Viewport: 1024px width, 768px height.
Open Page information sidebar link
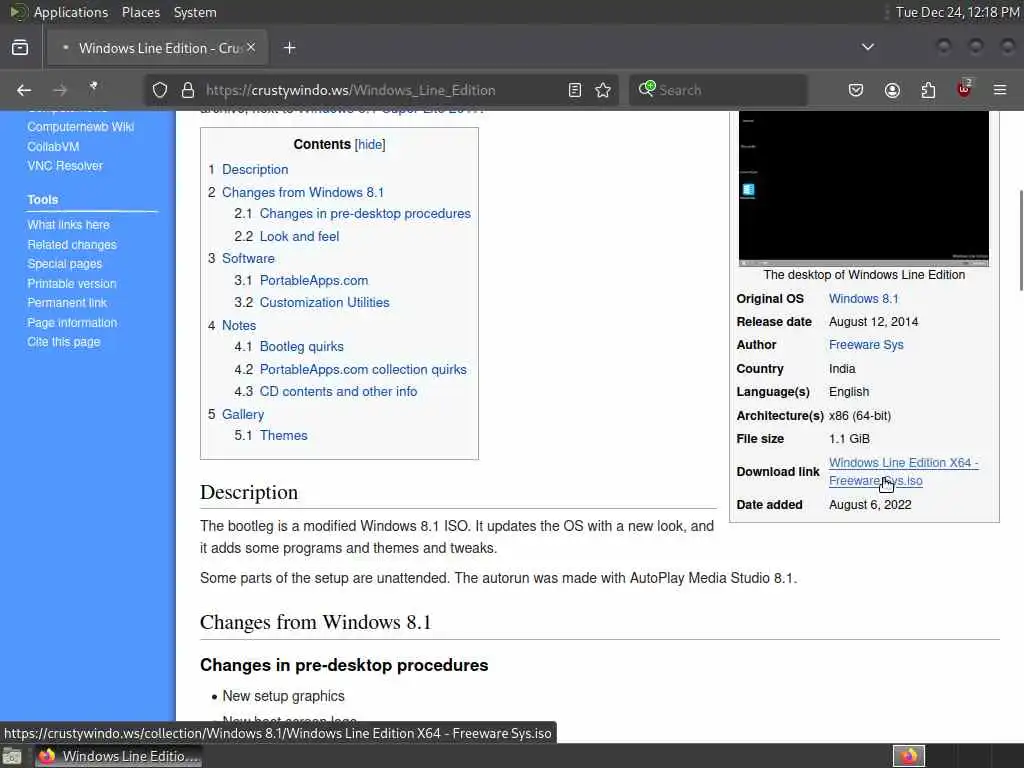(x=72, y=323)
